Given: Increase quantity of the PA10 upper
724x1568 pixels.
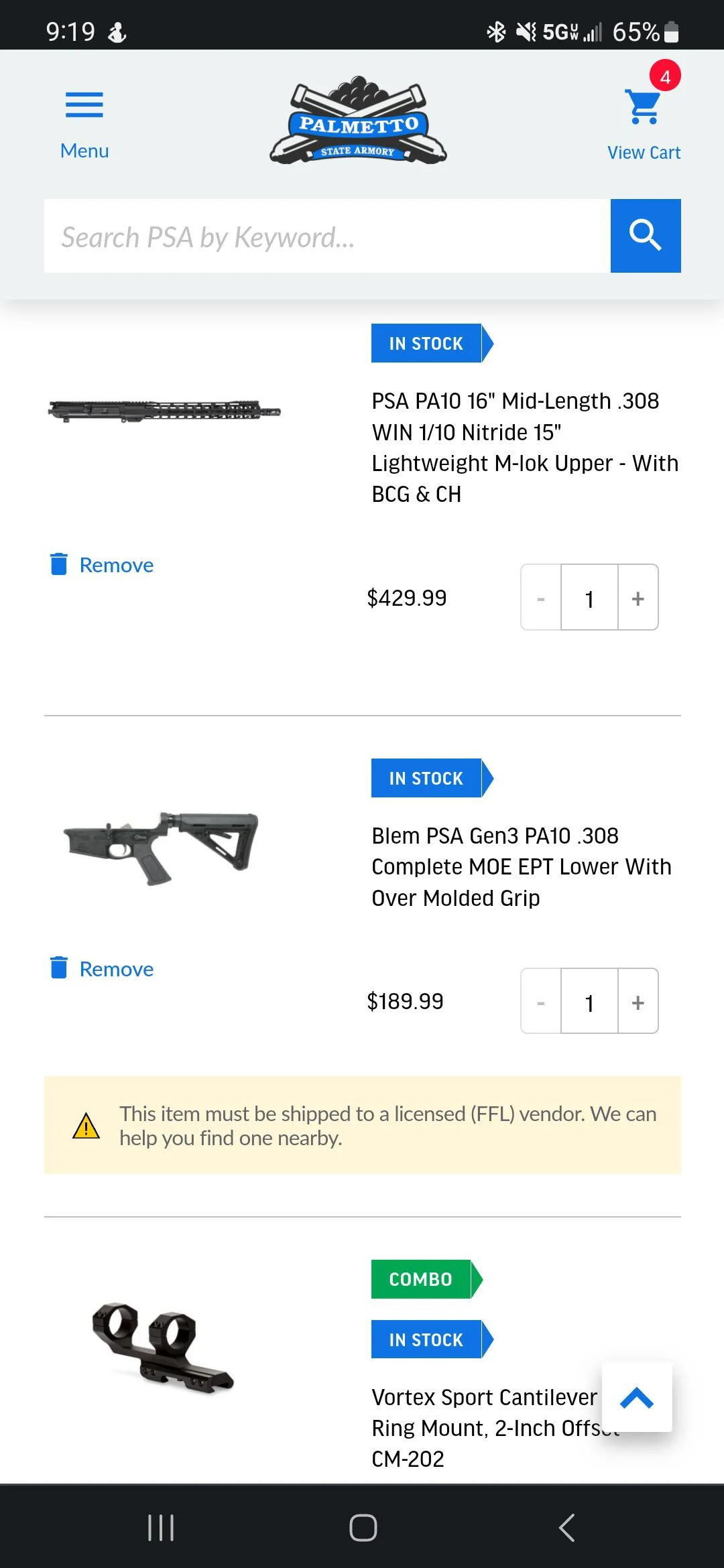Looking at the screenshot, I should tap(637, 598).
